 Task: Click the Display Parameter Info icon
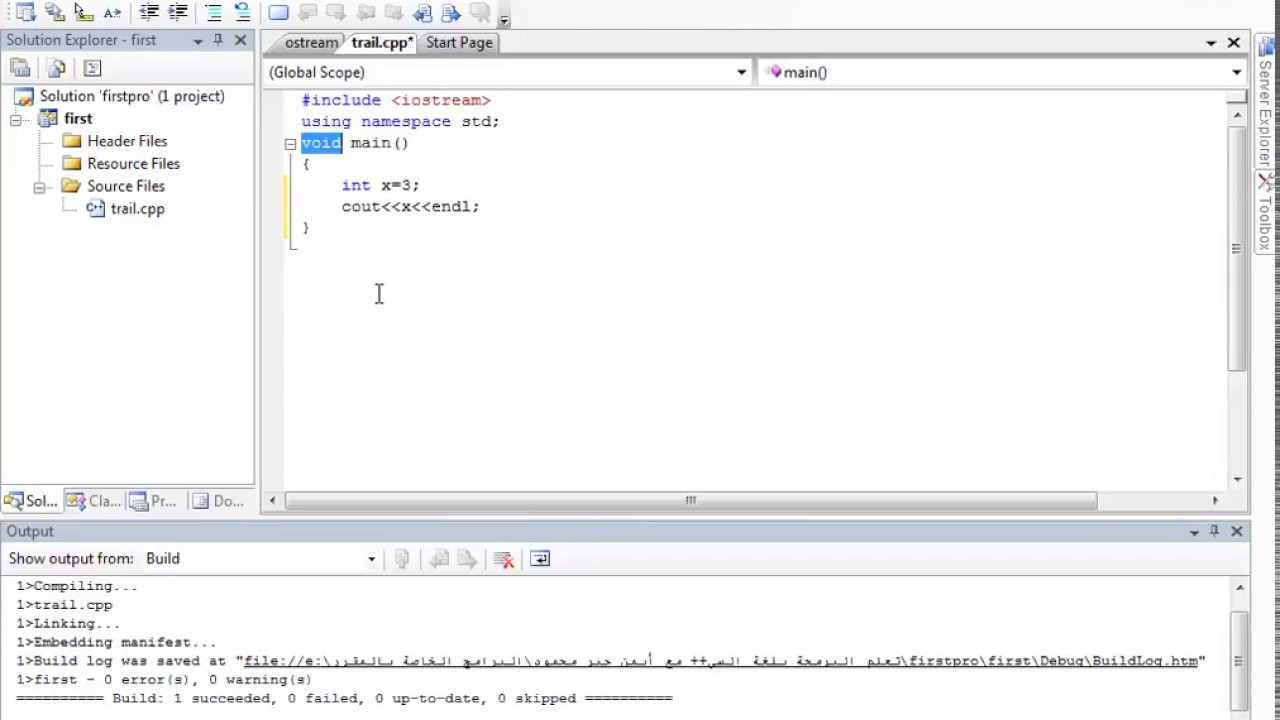point(55,13)
